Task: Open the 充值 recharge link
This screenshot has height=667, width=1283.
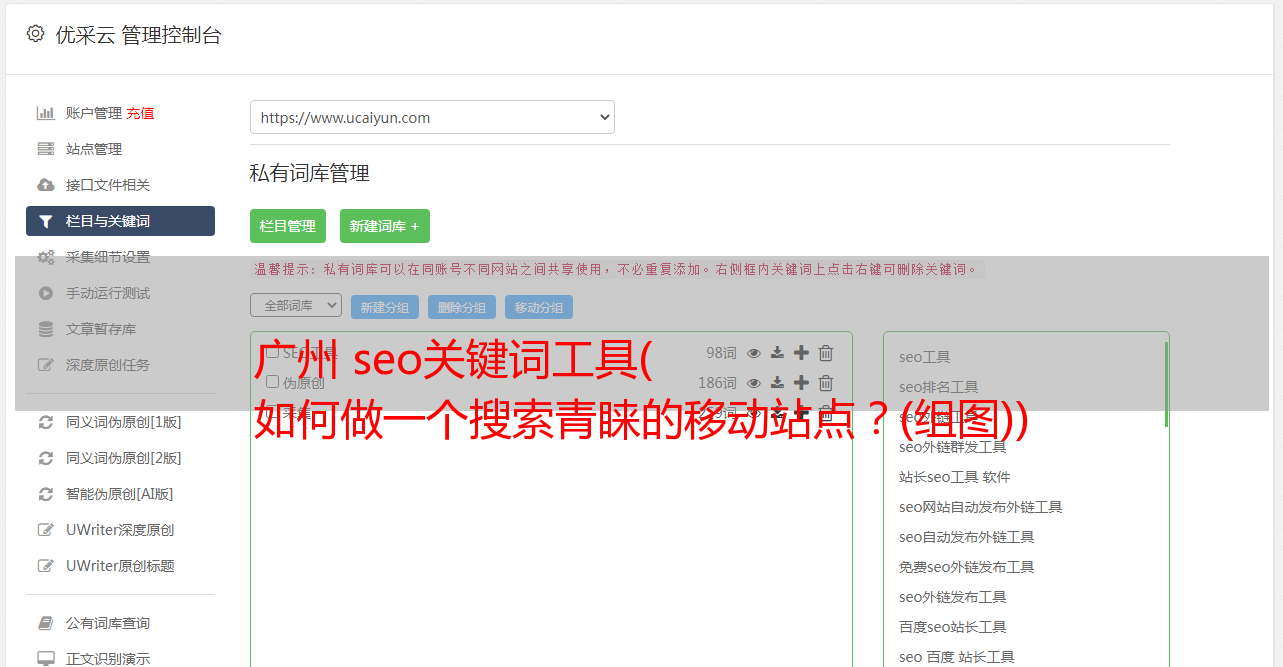Action: point(140,113)
